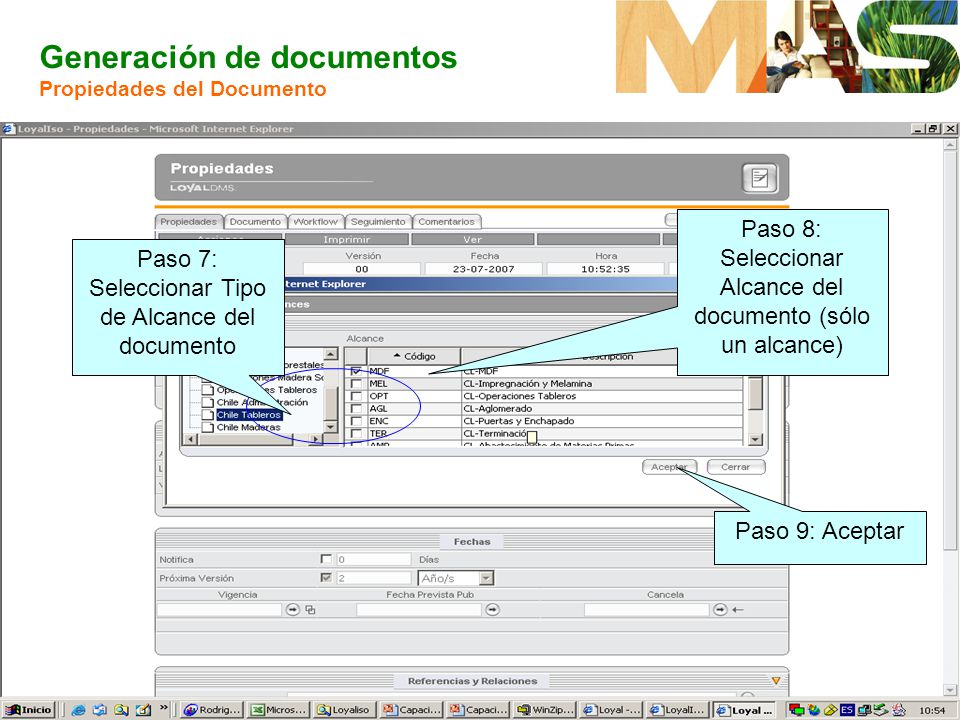Click the main window vertical scrollbar thumb
This screenshot has width=960, height=720.
click(x=950, y=349)
